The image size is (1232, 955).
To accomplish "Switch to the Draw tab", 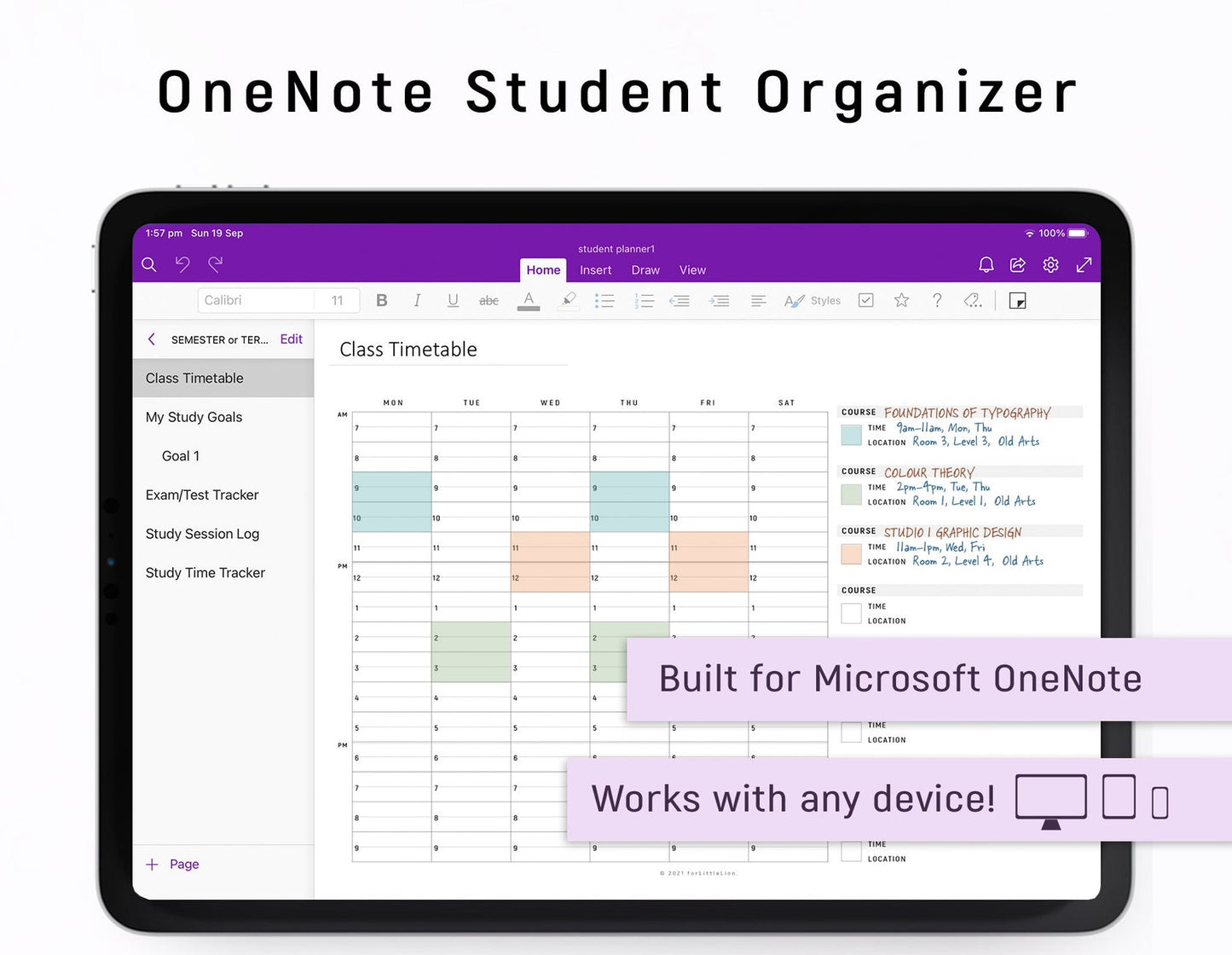I will click(x=645, y=270).
